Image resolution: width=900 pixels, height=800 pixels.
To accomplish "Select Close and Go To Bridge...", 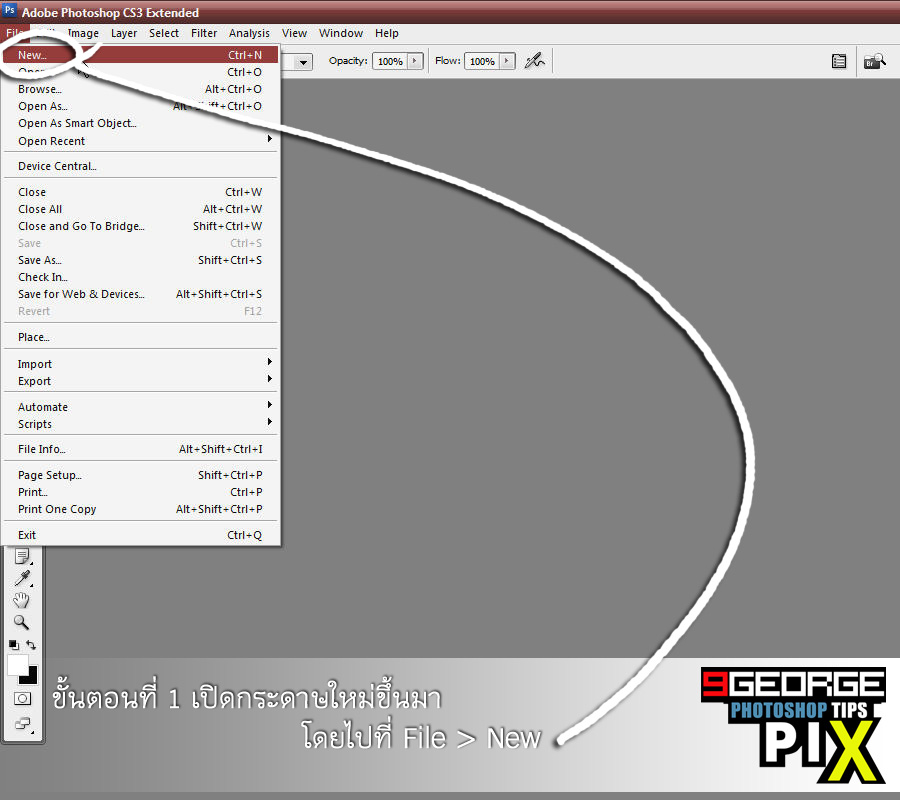I will click(x=141, y=226).
